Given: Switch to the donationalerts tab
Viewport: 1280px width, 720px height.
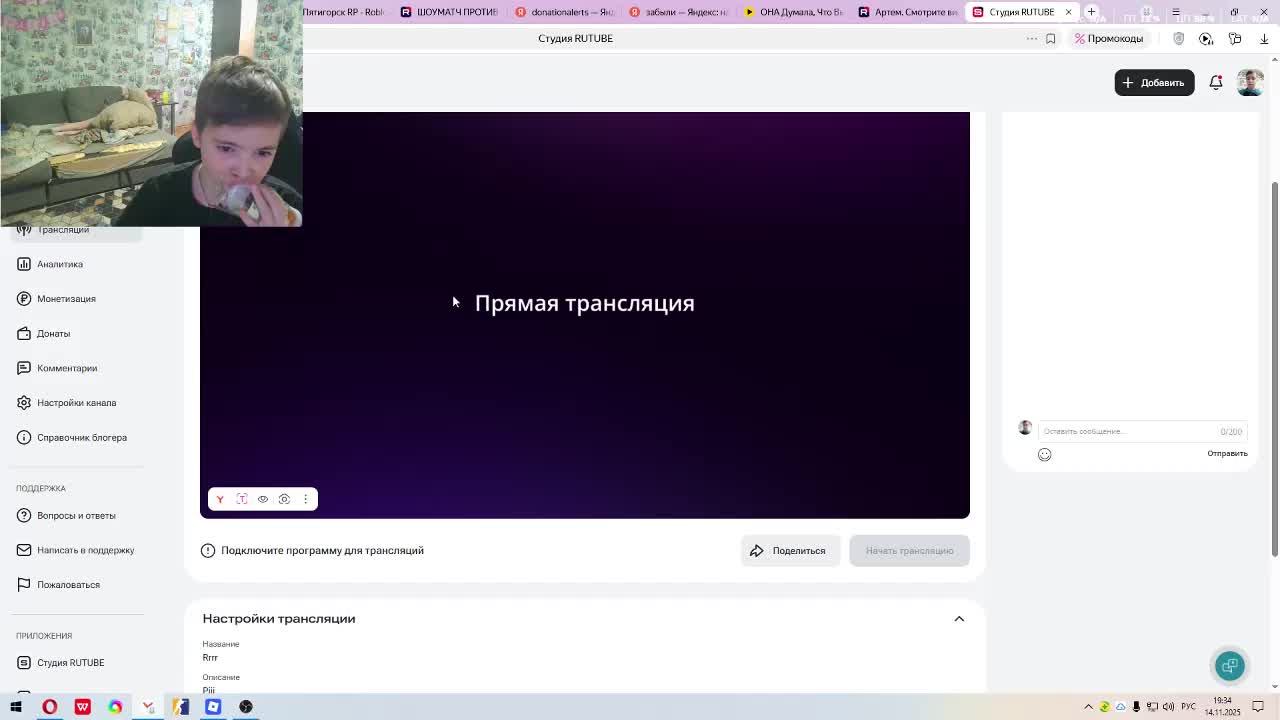Looking at the screenshot, I should click(x=565, y=12).
